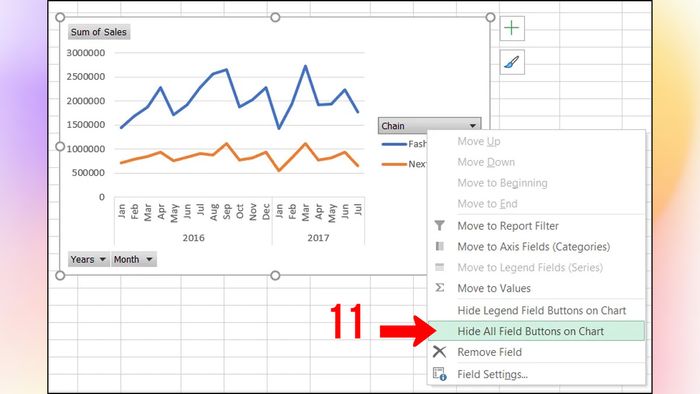
Task: Choose Move to Report Filter
Action: pos(536,226)
